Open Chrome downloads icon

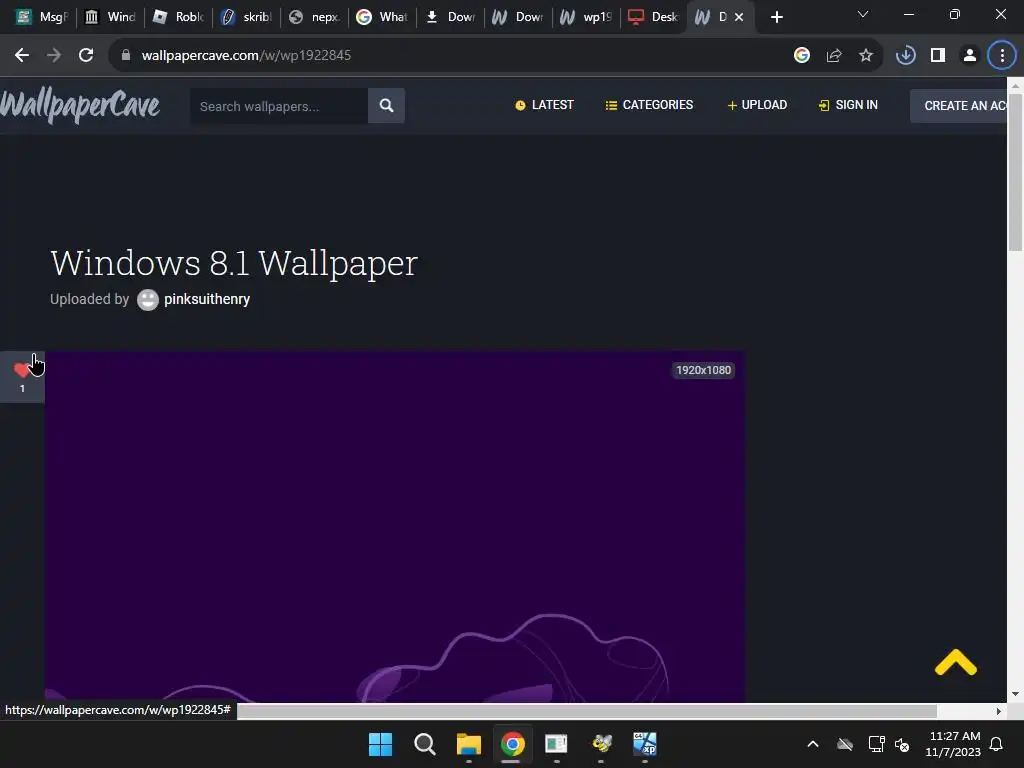tap(906, 56)
